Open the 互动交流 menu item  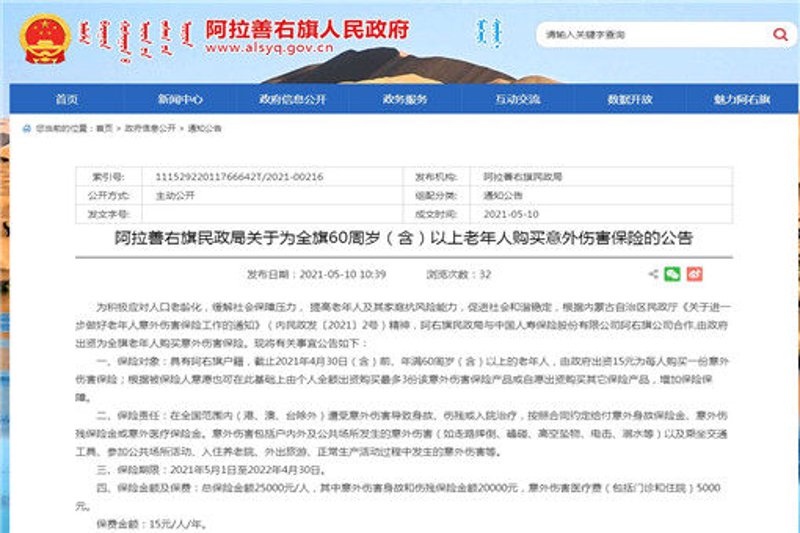click(518, 99)
